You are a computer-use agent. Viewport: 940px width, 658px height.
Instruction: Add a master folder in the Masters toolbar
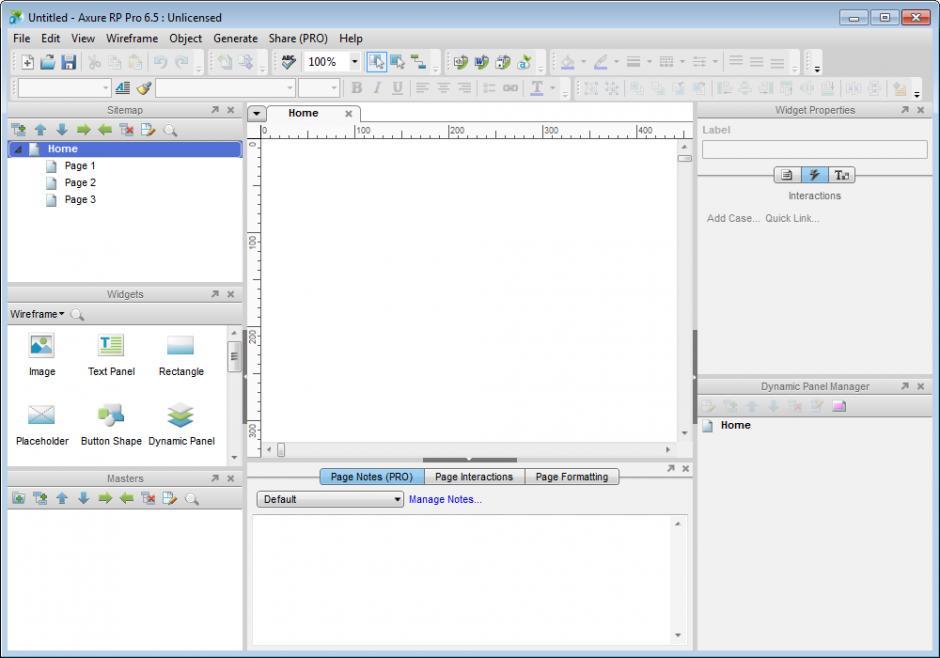click(x=19, y=499)
